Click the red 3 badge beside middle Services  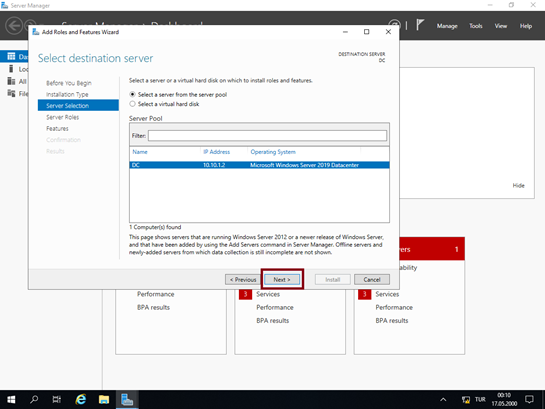click(x=245, y=294)
